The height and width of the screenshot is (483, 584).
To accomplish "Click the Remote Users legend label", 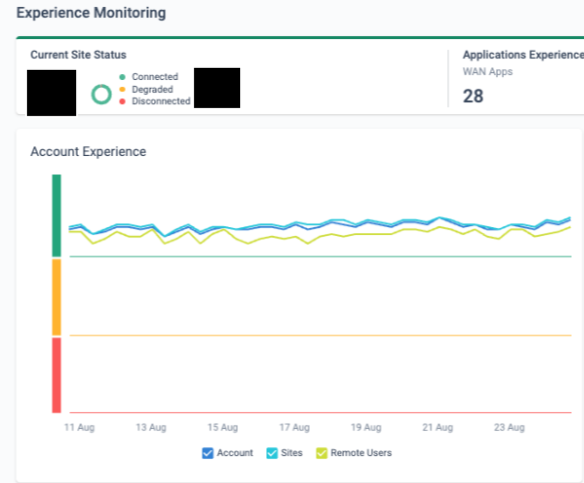I will [x=361, y=453].
